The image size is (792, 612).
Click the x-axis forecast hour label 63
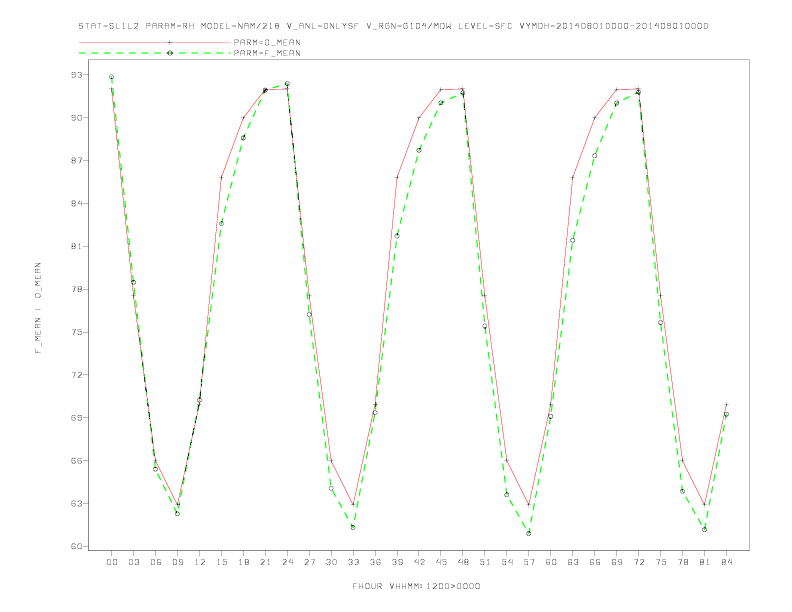click(x=573, y=562)
